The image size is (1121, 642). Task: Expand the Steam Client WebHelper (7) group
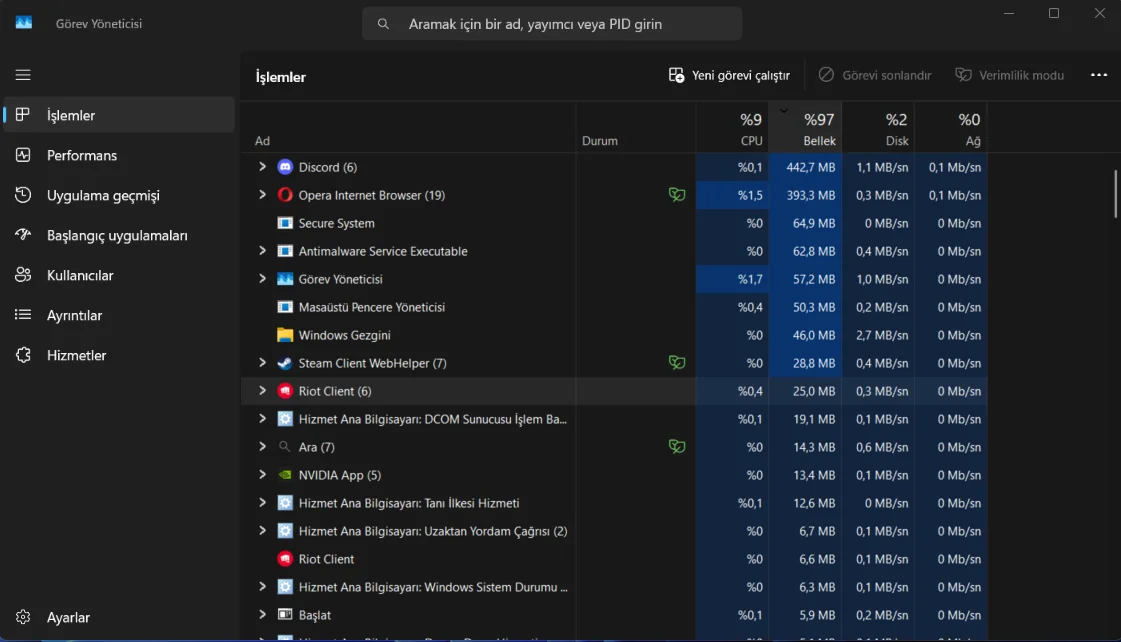point(262,362)
